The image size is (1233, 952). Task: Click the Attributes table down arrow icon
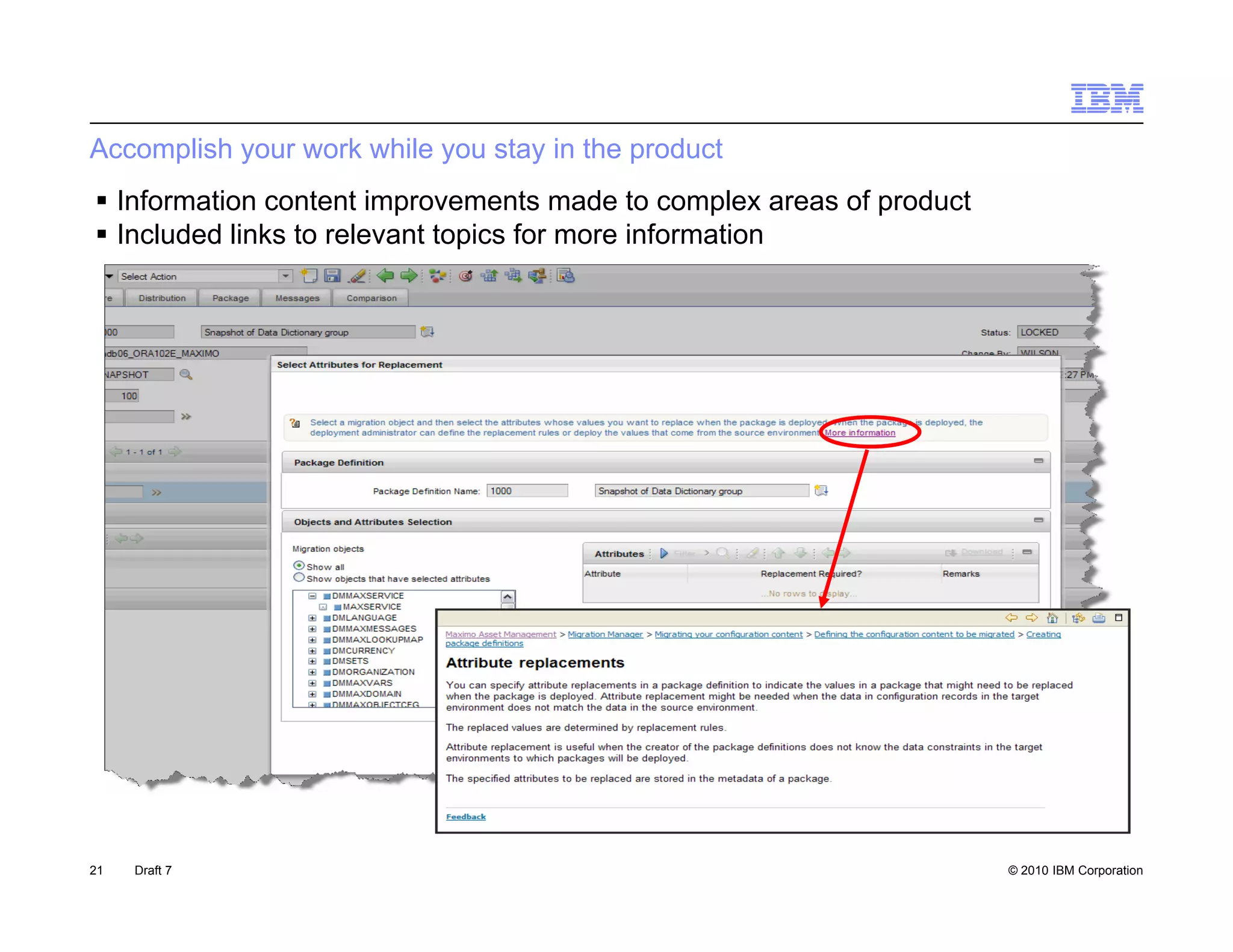click(x=801, y=553)
